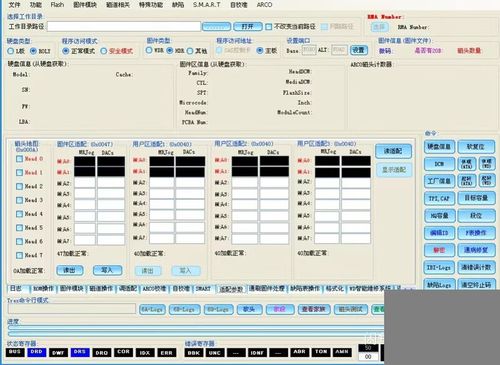Check the Head 6 checkbox
Viewport: 500px width, 365px height.
click(19, 241)
